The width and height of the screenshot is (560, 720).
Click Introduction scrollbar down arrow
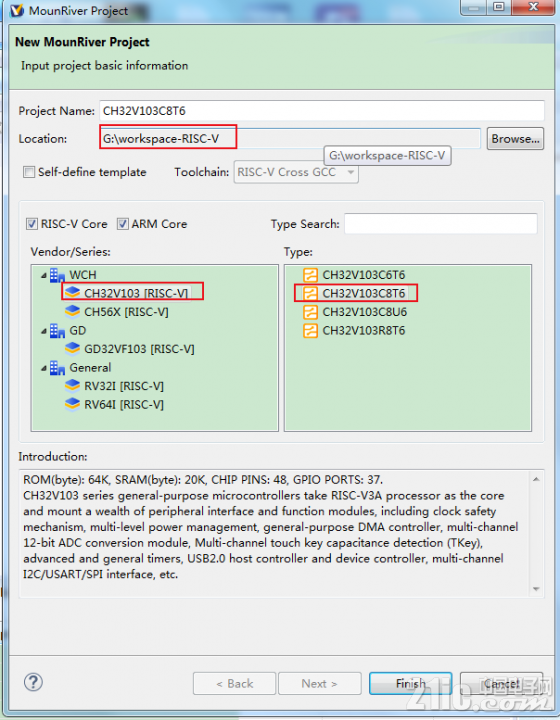click(x=536, y=589)
